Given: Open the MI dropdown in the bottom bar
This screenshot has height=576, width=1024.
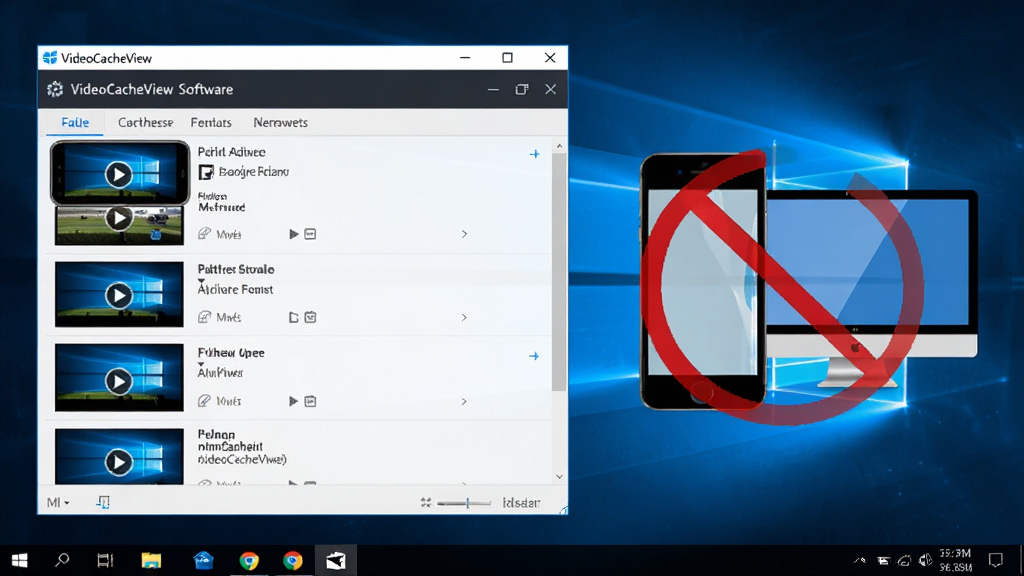Looking at the screenshot, I should coord(58,502).
